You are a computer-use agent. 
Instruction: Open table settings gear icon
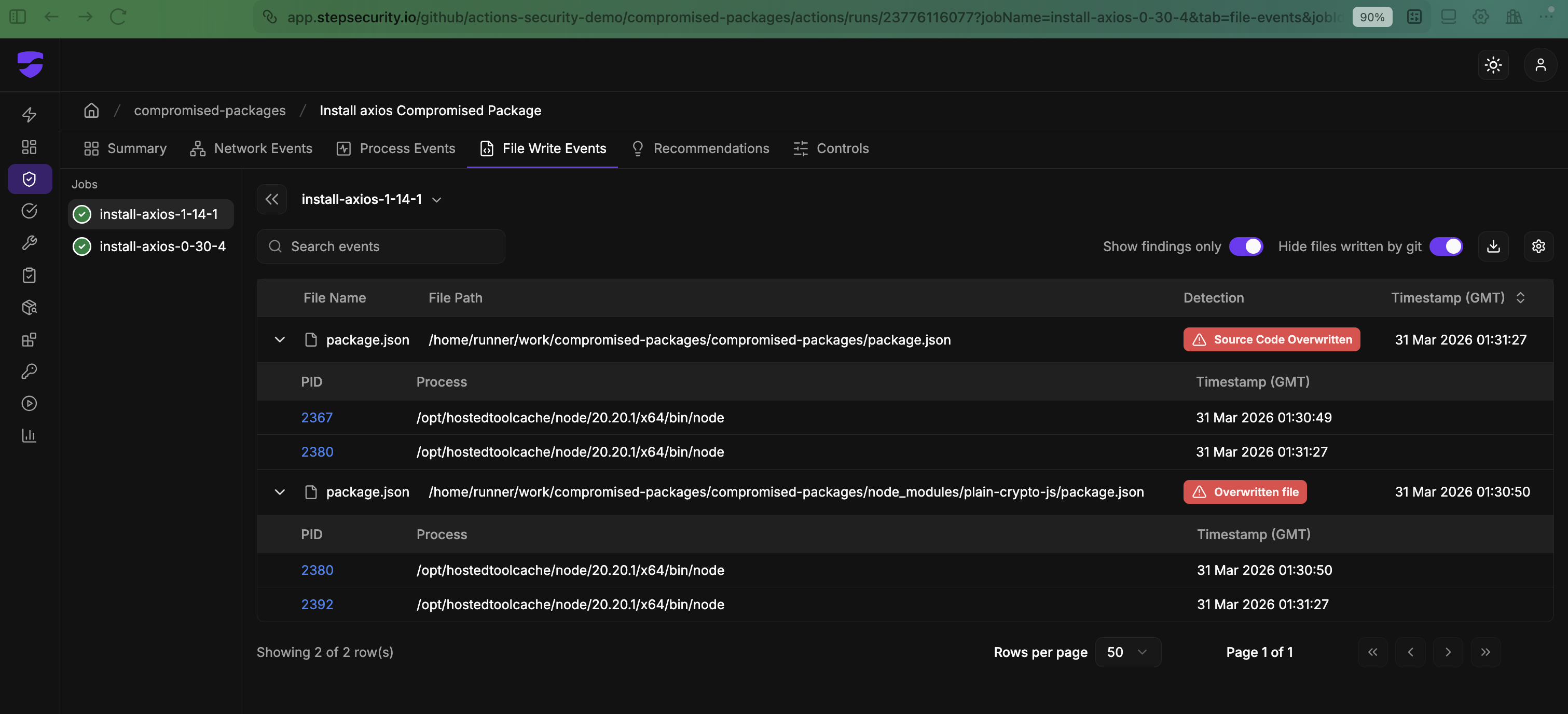[x=1538, y=246]
